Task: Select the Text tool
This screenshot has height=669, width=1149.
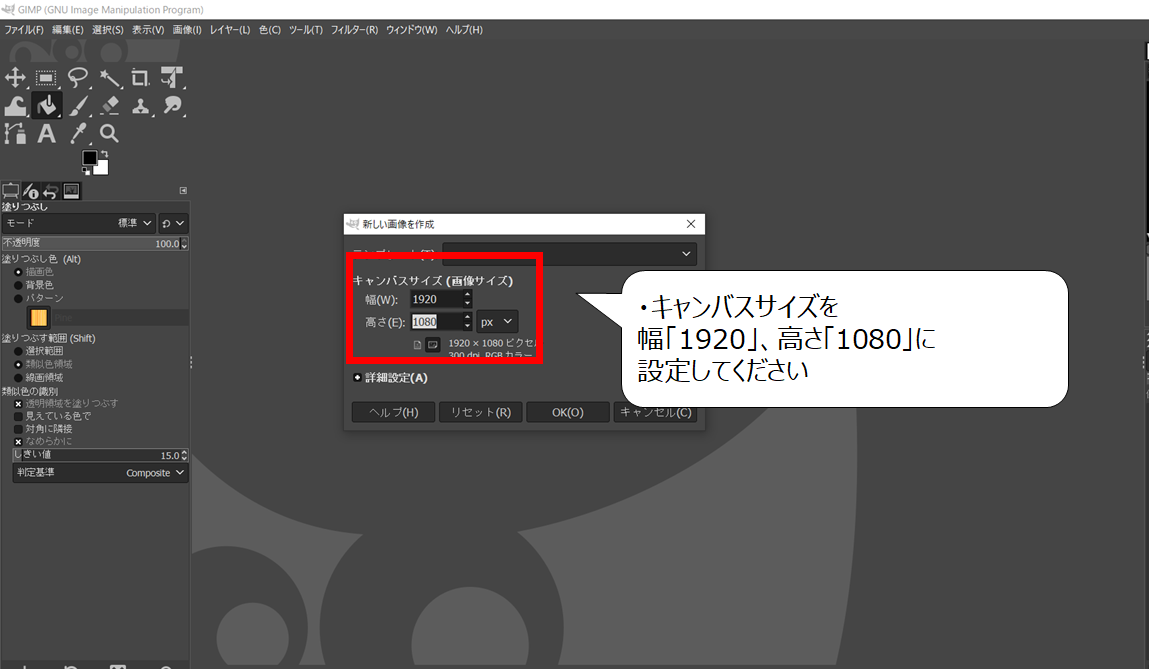Action: (46, 133)
